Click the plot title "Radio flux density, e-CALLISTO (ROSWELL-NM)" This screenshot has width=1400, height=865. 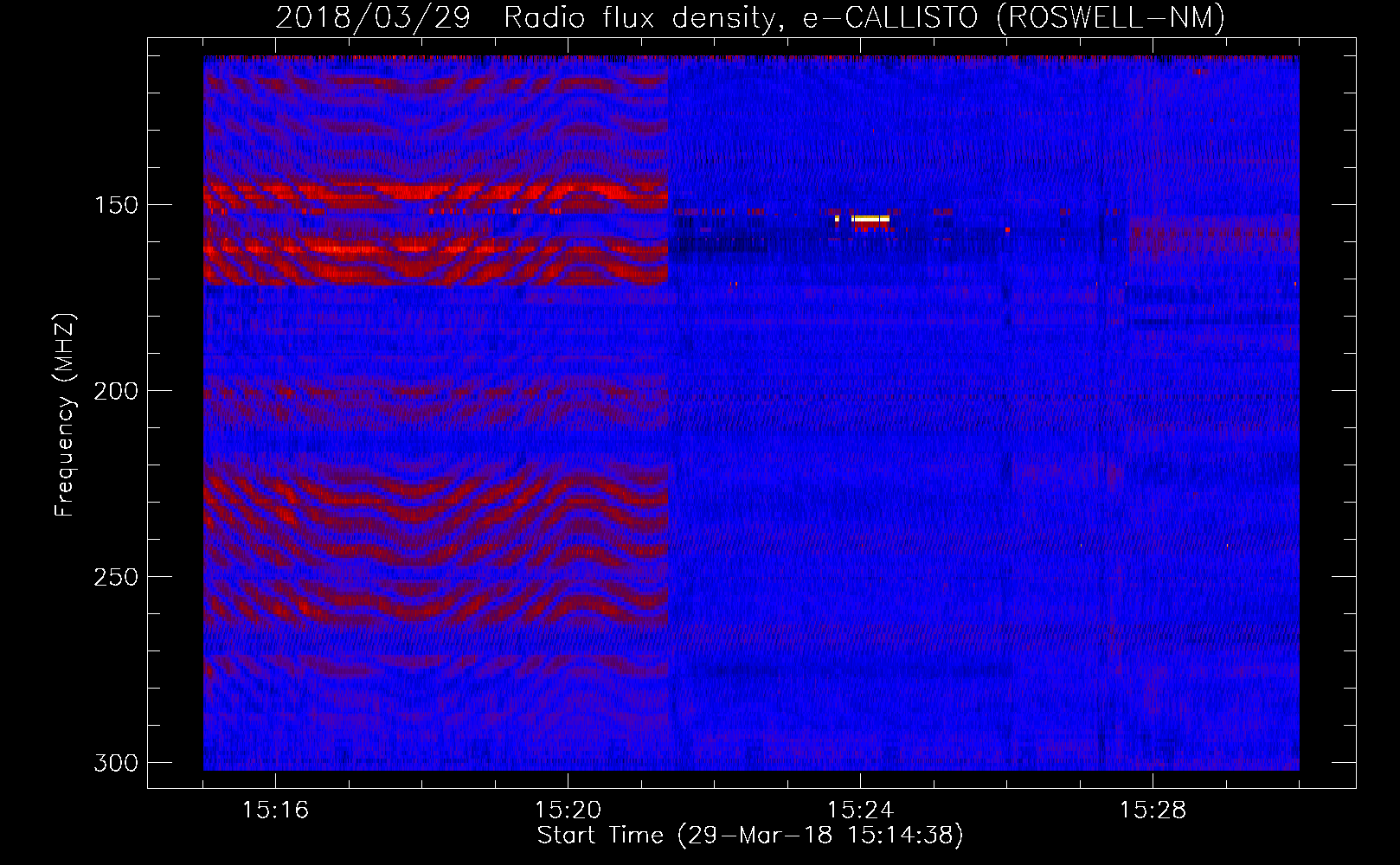click(x=864, y=18)
